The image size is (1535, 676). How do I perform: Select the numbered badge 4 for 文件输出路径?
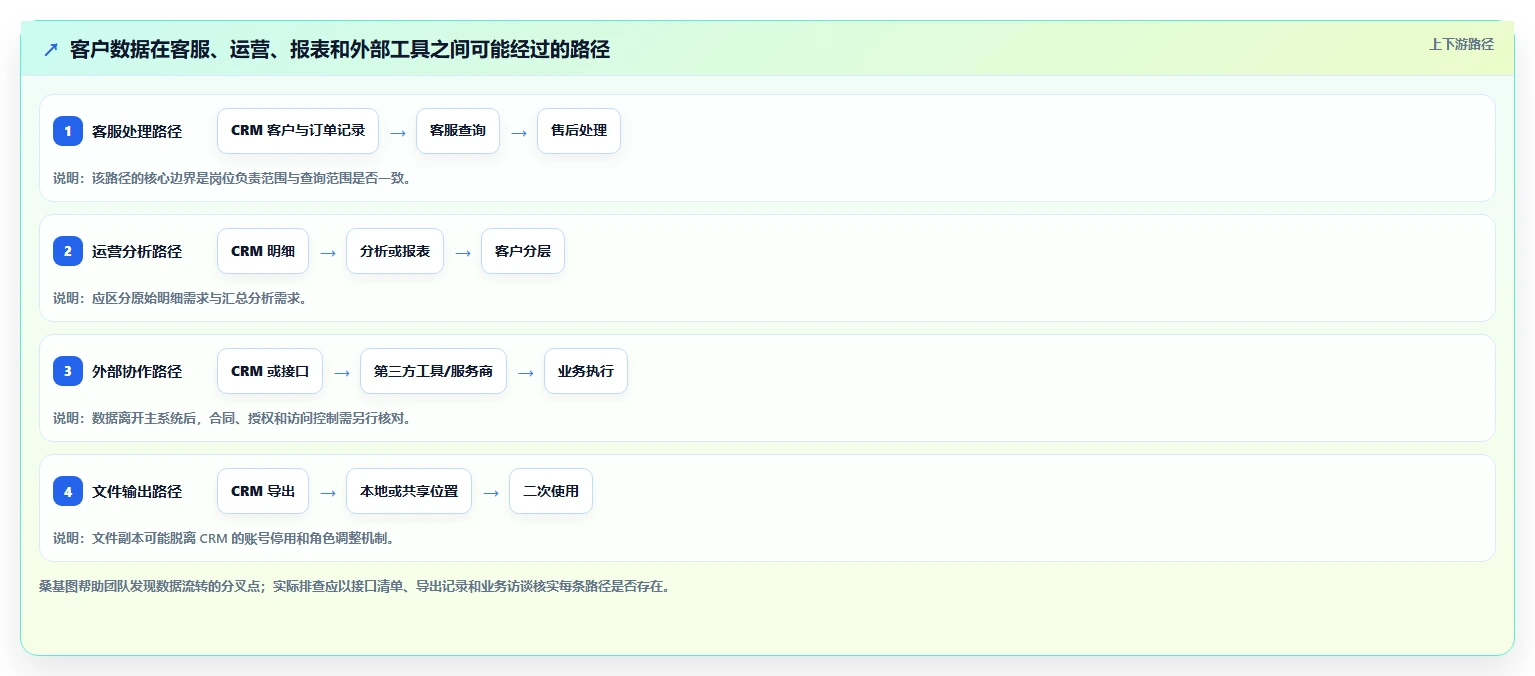click(68, 491)
